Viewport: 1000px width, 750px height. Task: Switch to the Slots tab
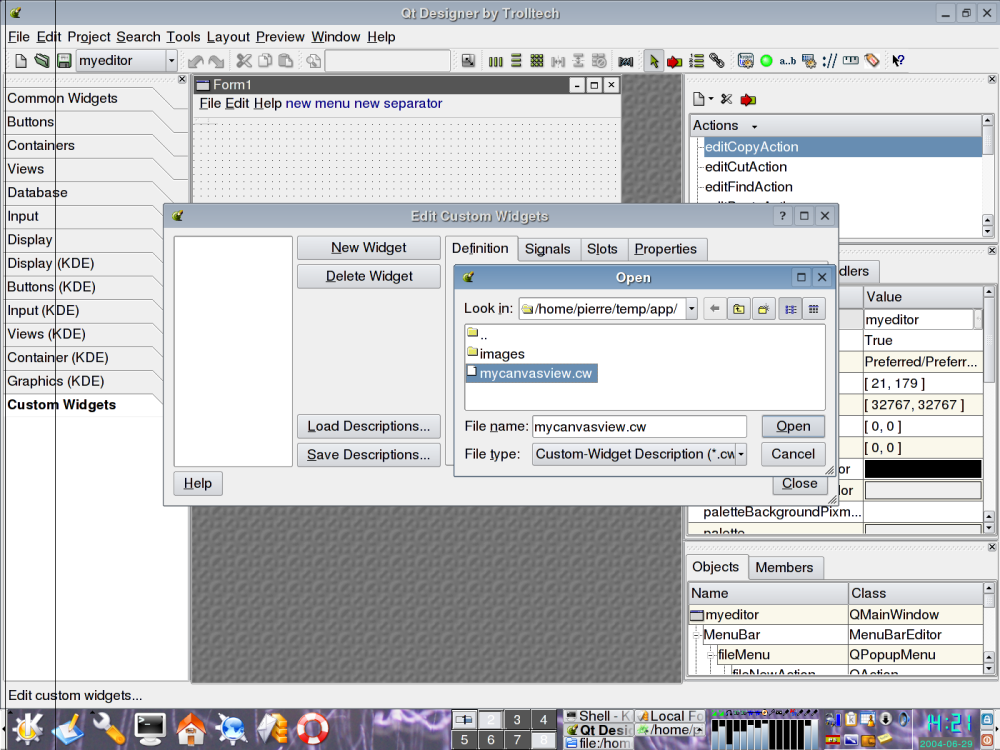coord(603,249)
